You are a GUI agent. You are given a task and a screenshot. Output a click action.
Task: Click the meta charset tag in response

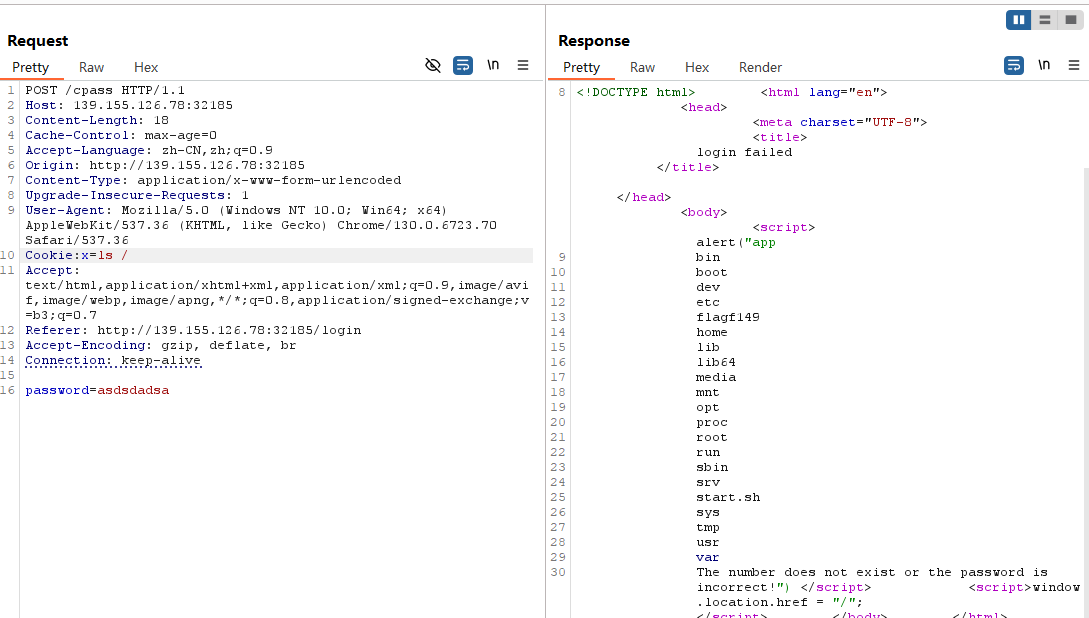pyautogui.click(x=840, y=122)
